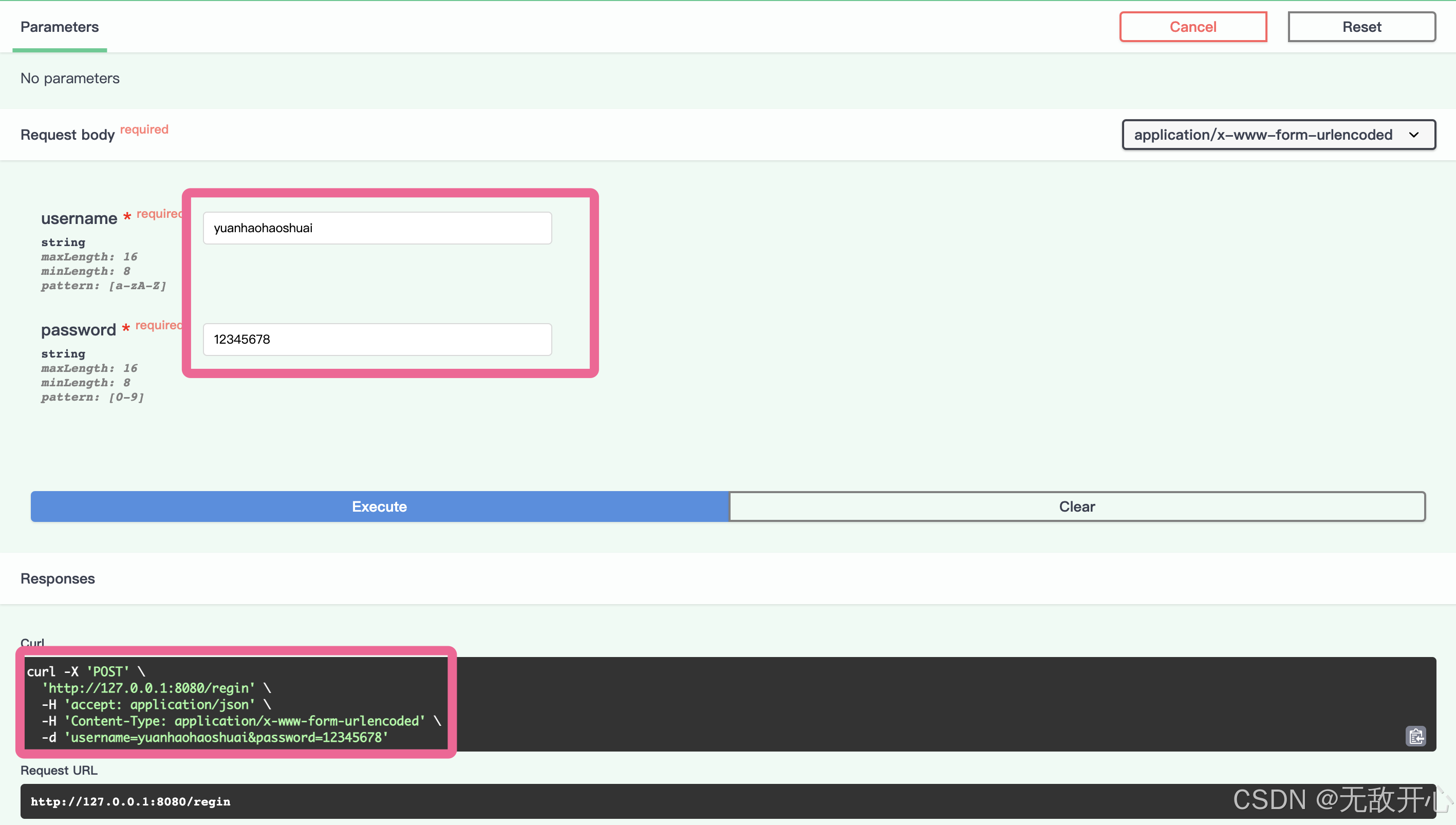Click the password 'minLength: 8' text
The image size is (1456, 825).
(x=86, y=383)
